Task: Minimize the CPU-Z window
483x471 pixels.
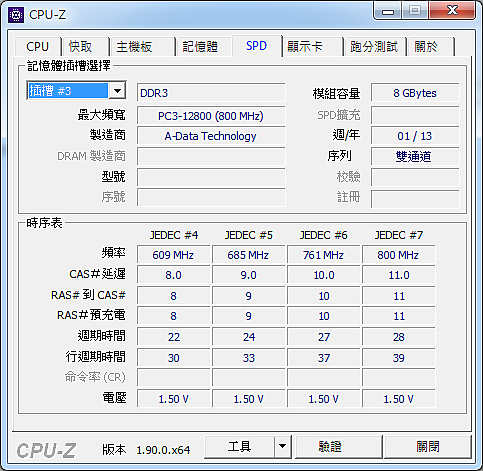Action: (x=388, y=11)
